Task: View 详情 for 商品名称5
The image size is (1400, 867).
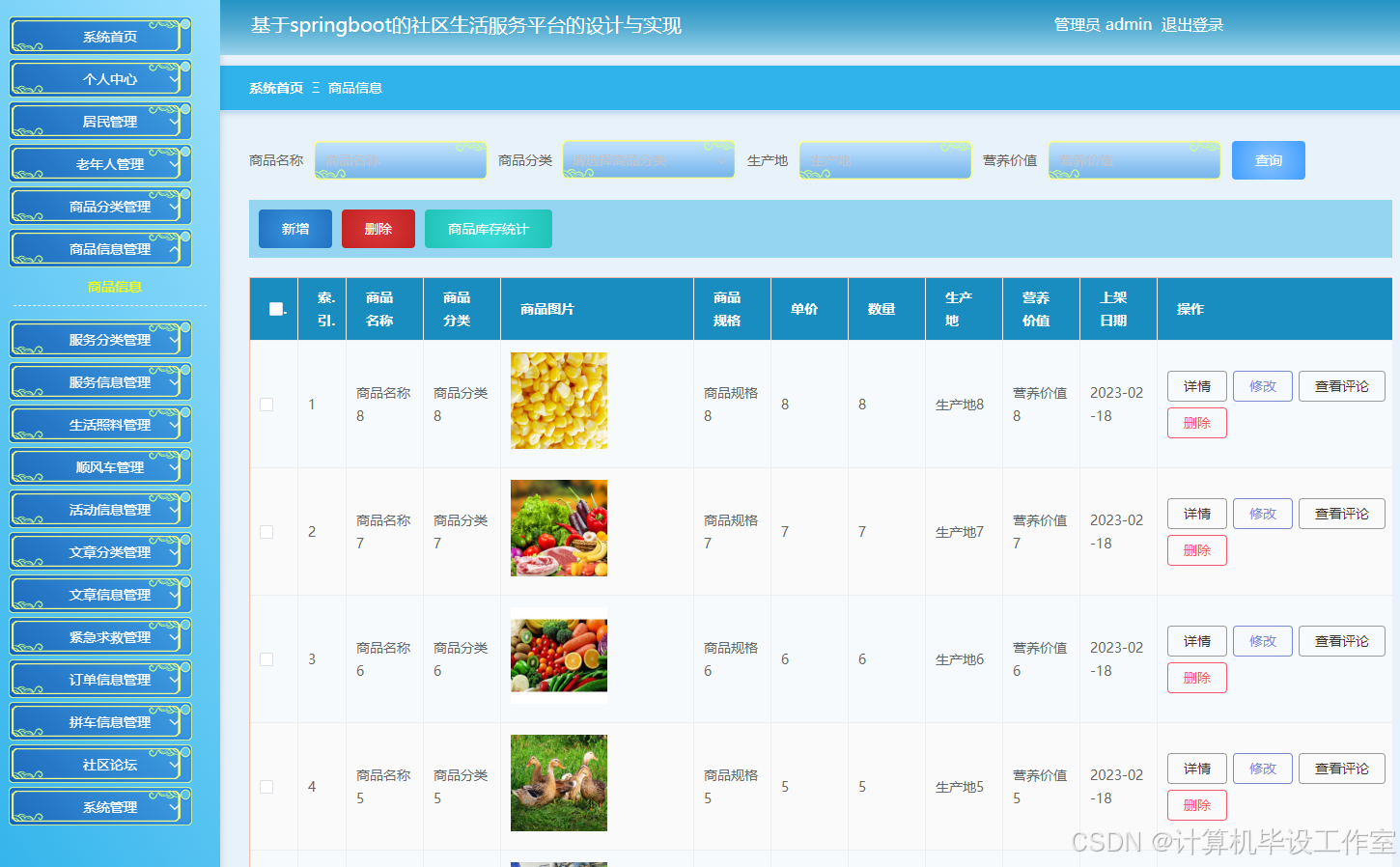Action: point(1197,769)
